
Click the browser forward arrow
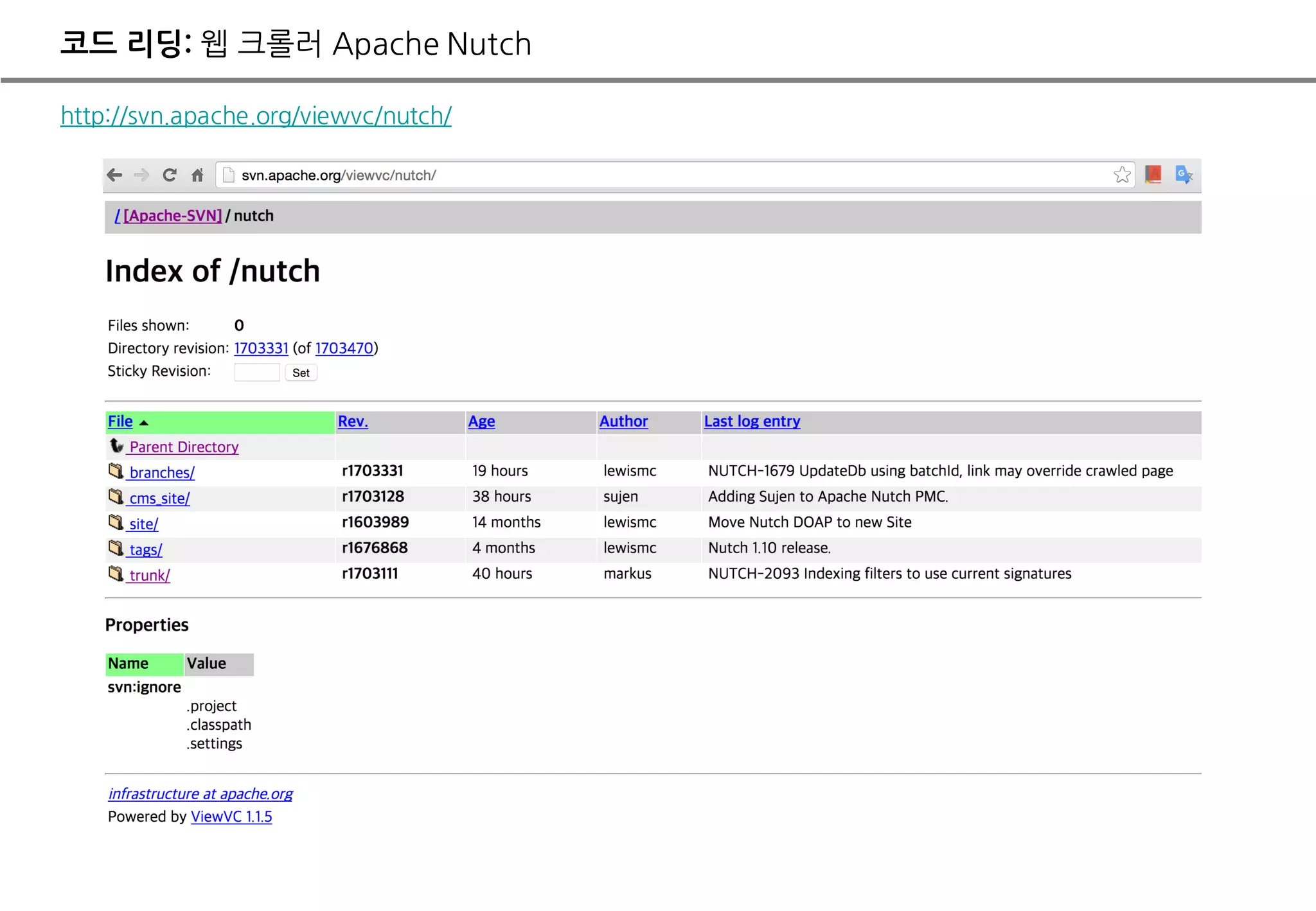pyautogui.click(x=141, y=175)
